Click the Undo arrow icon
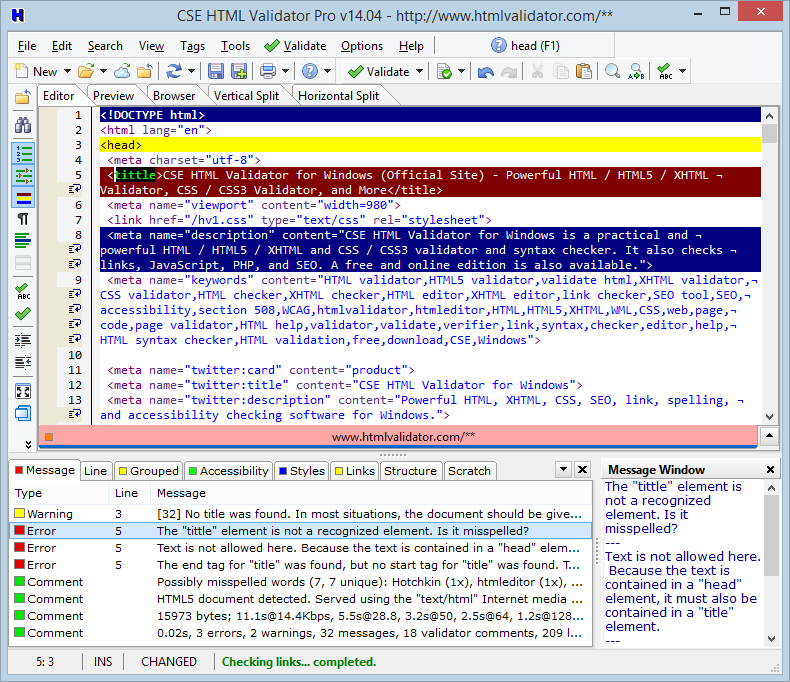Image resolution: width=790 pixels, height=682 pixels. coord(486,71)
